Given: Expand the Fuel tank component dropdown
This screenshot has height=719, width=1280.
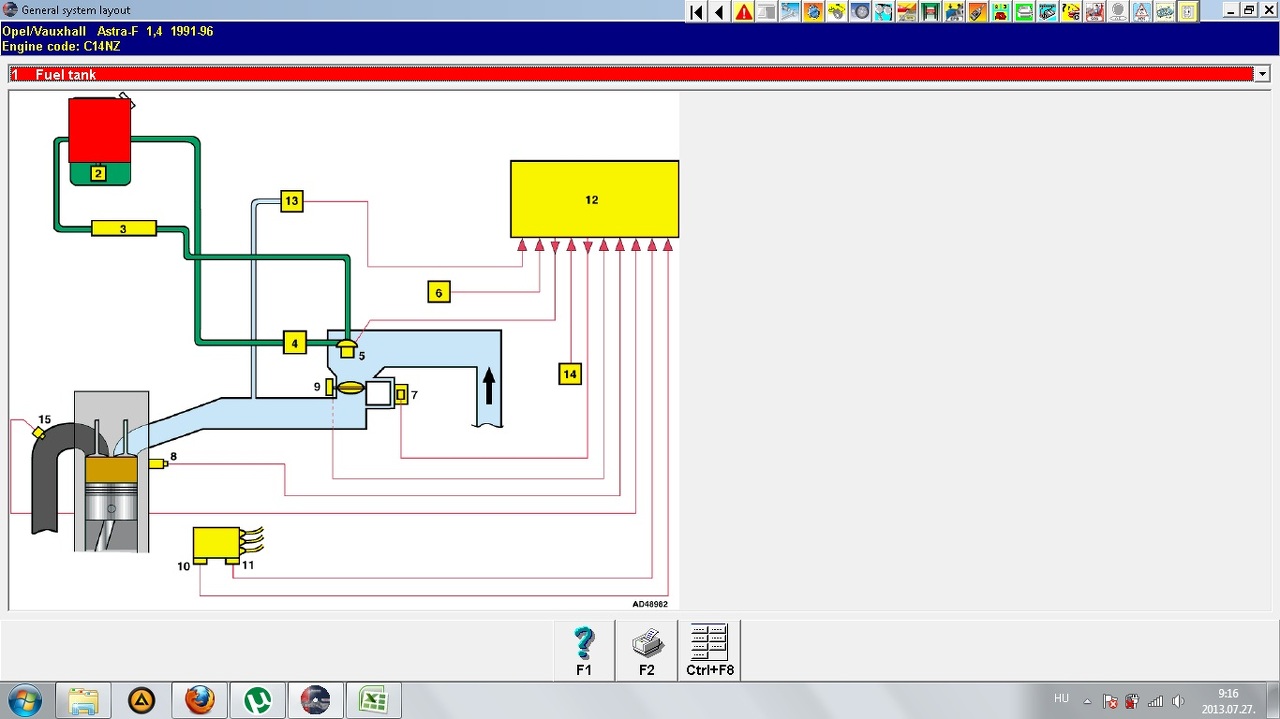Looking at the screenshot, I should 1262,74.
